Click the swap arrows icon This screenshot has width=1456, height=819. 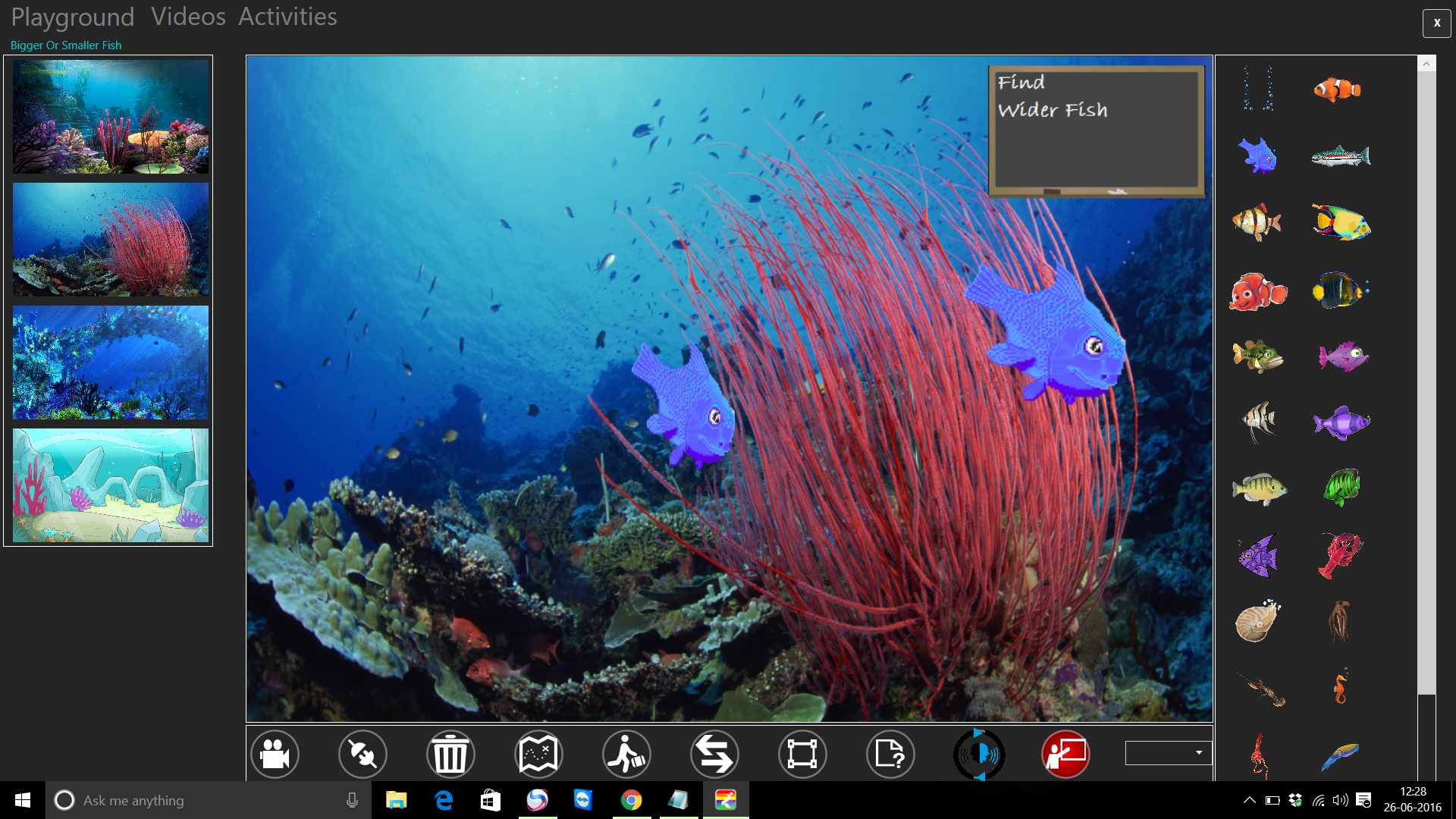(x=714, y=754)
